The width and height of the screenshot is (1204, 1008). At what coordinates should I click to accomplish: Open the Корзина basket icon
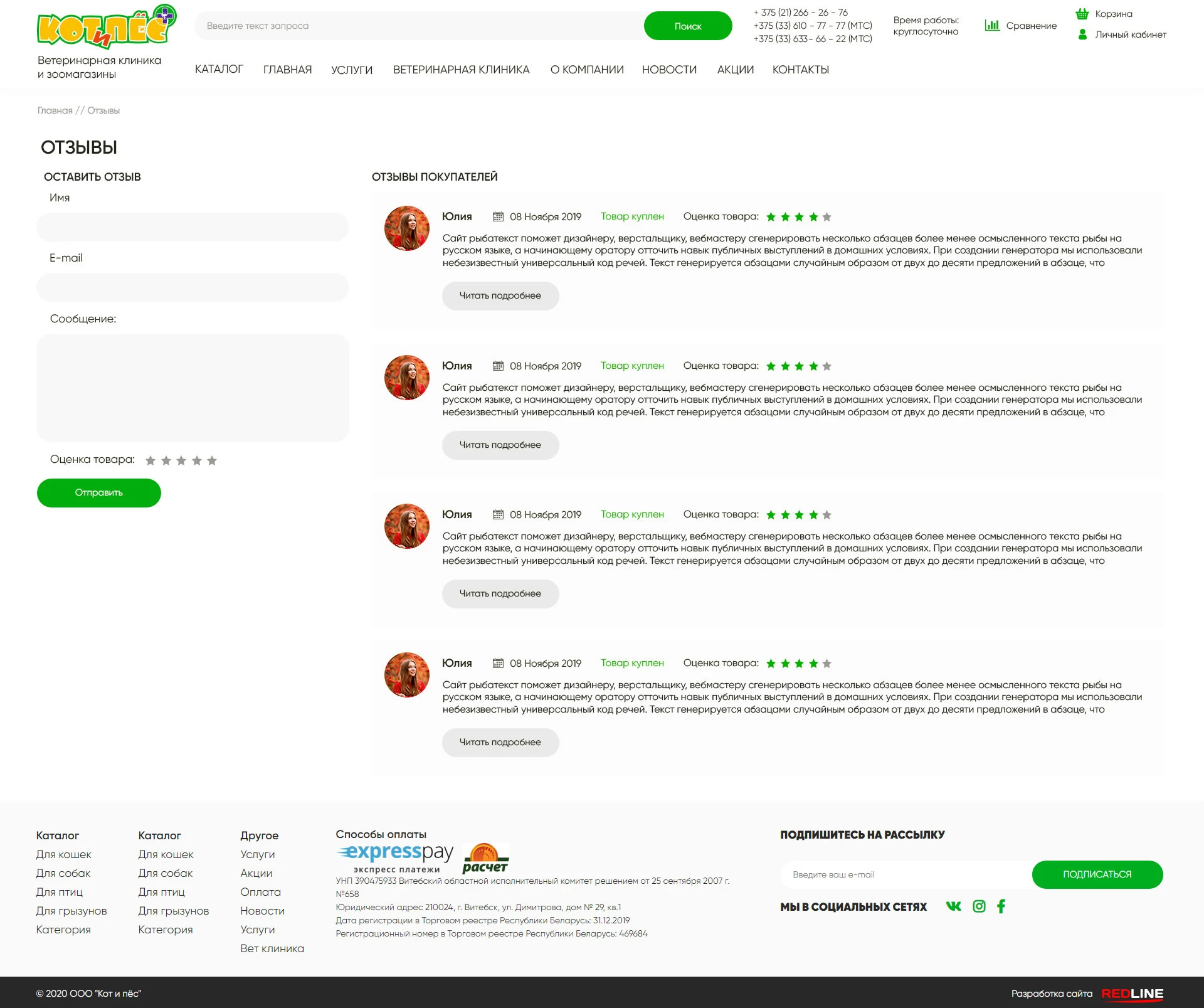tap(1082, 14)
